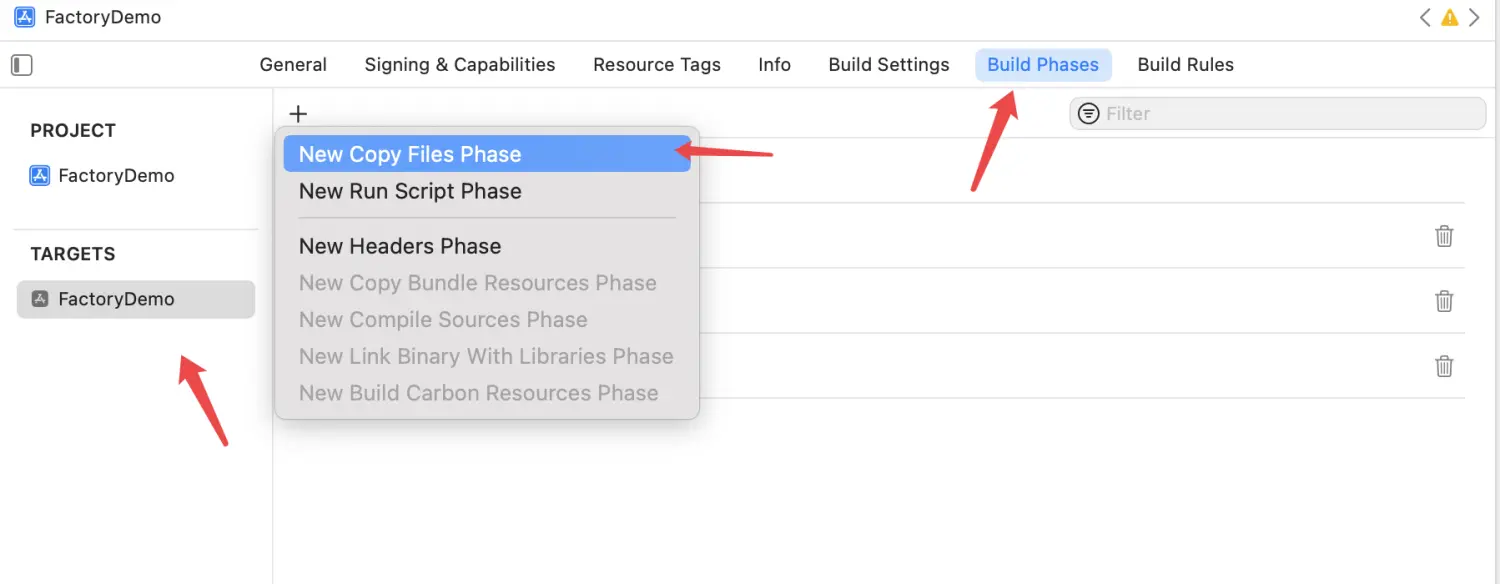1500x584 pixels.
Task: Go to next issue with right chevron
Action: click(x=1474, y=18)
